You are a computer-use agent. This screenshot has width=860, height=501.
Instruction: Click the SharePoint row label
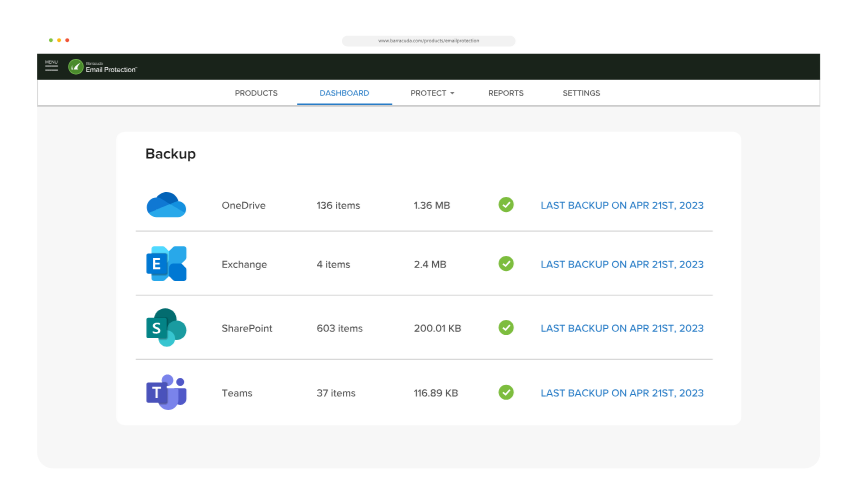pos(247,328)
